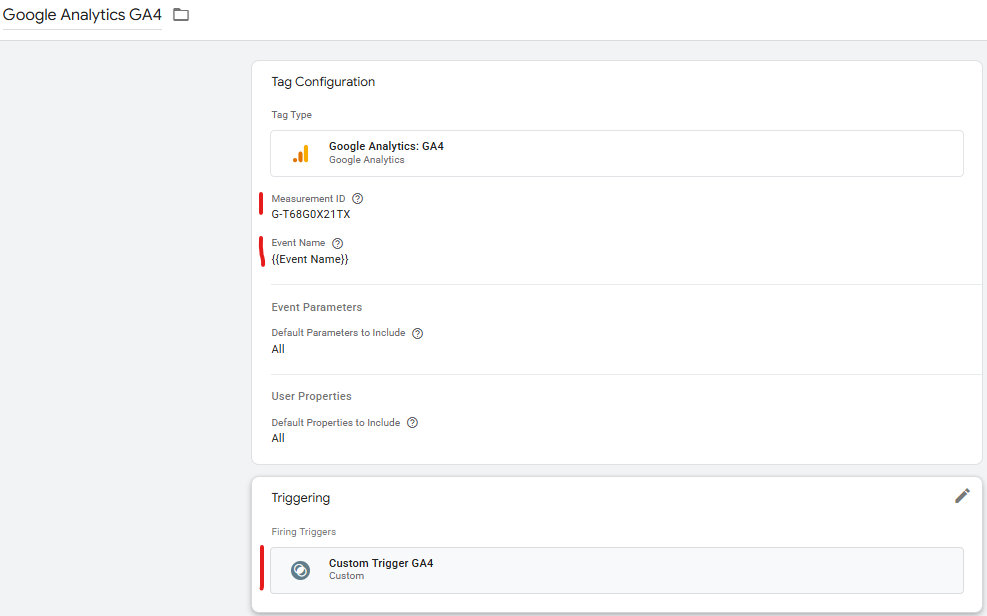Viewport: 987px width, 616px height.
Task: Select the Measurement ID value G-T68G0X21TX
Action: [311, 215]
